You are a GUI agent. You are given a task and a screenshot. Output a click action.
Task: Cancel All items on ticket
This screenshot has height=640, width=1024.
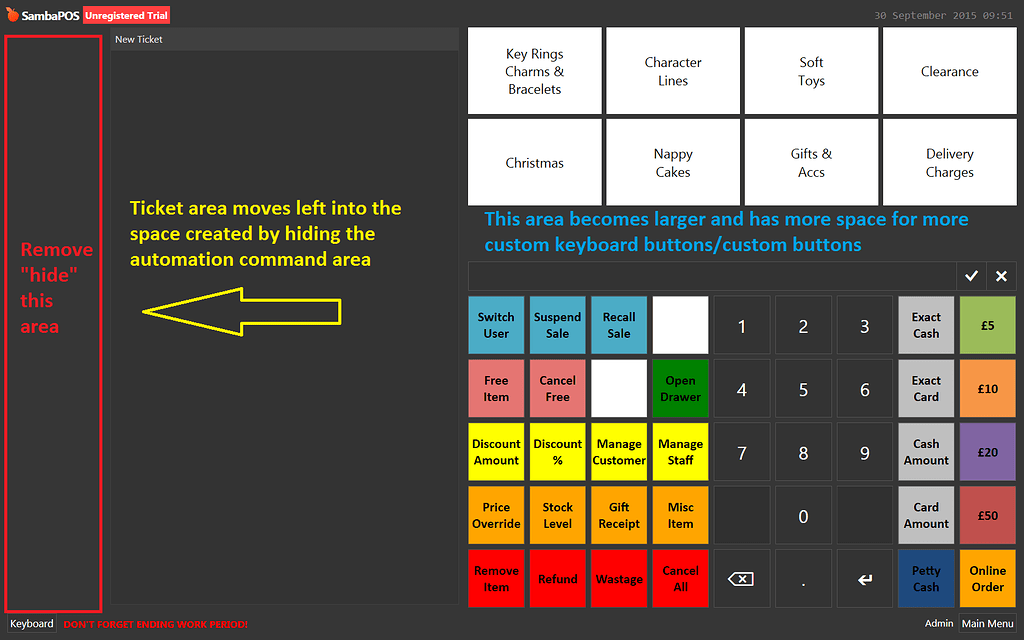pos(680,578)
